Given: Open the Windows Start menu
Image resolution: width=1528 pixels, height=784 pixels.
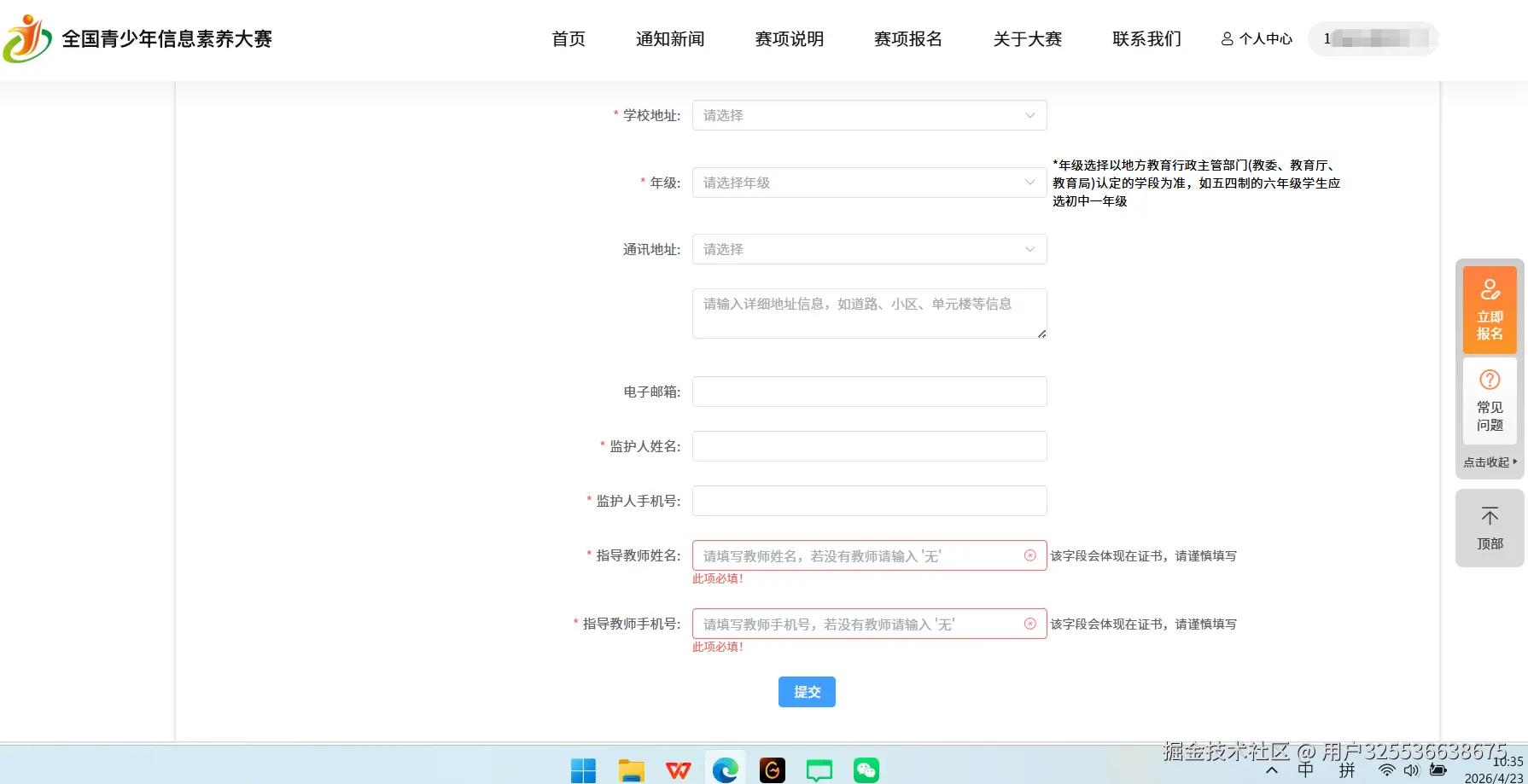Looking at the screenshot, I should point(583,770).
